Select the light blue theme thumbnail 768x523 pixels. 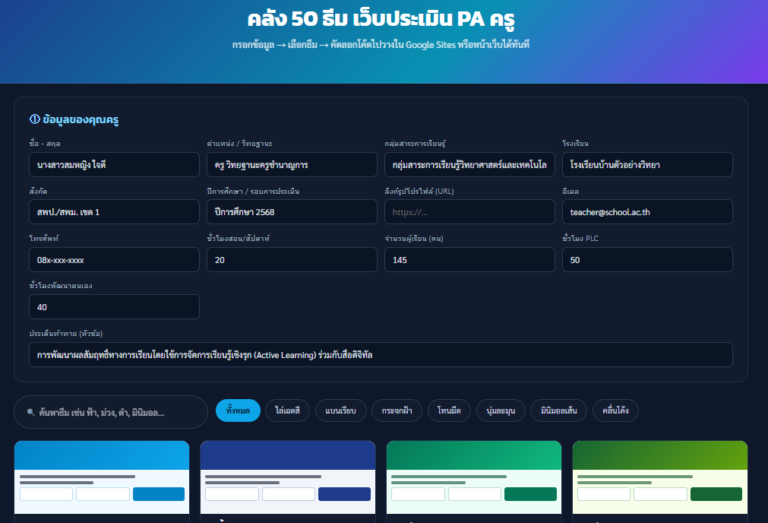pos(102,477)
